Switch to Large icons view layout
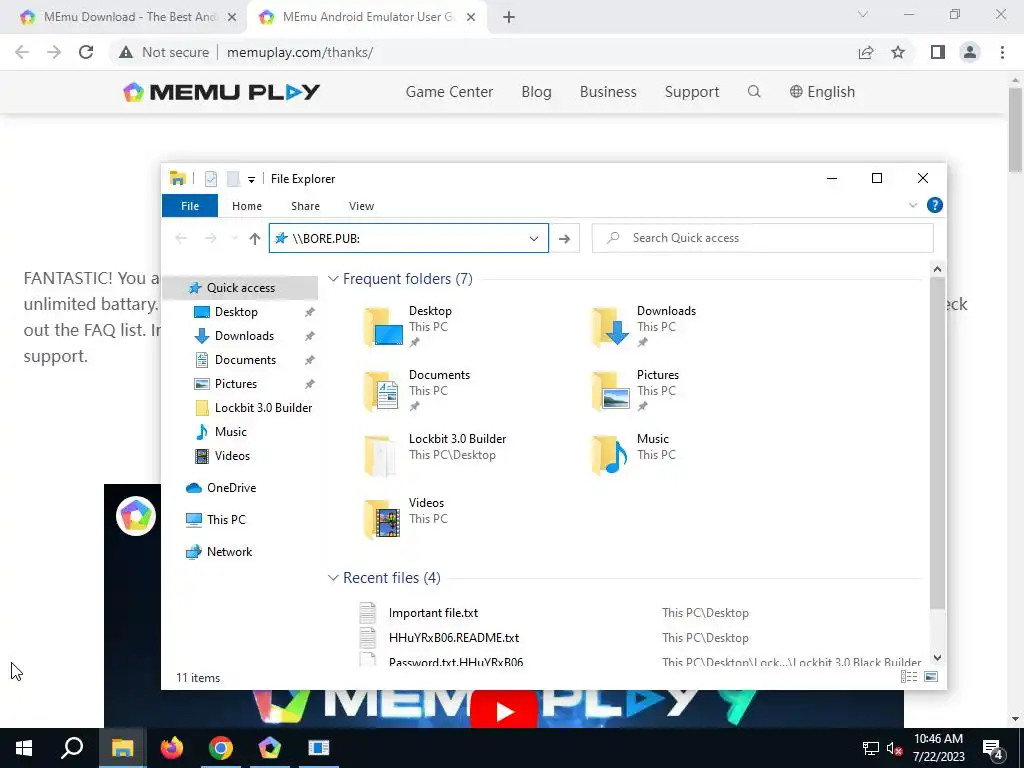The width and height of the screenshot is (1024, 768). [931, 677]
